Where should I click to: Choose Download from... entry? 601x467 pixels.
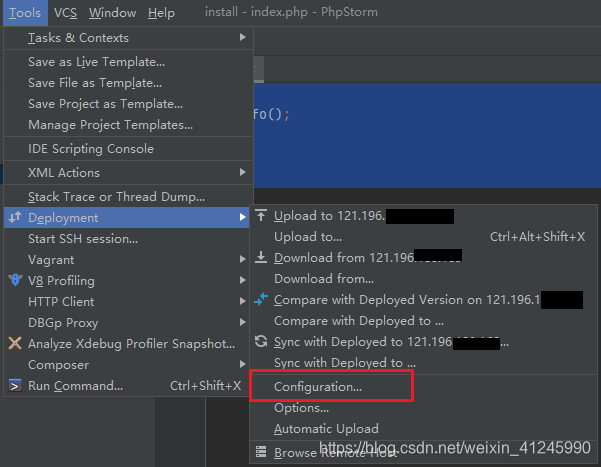point(423,279)
